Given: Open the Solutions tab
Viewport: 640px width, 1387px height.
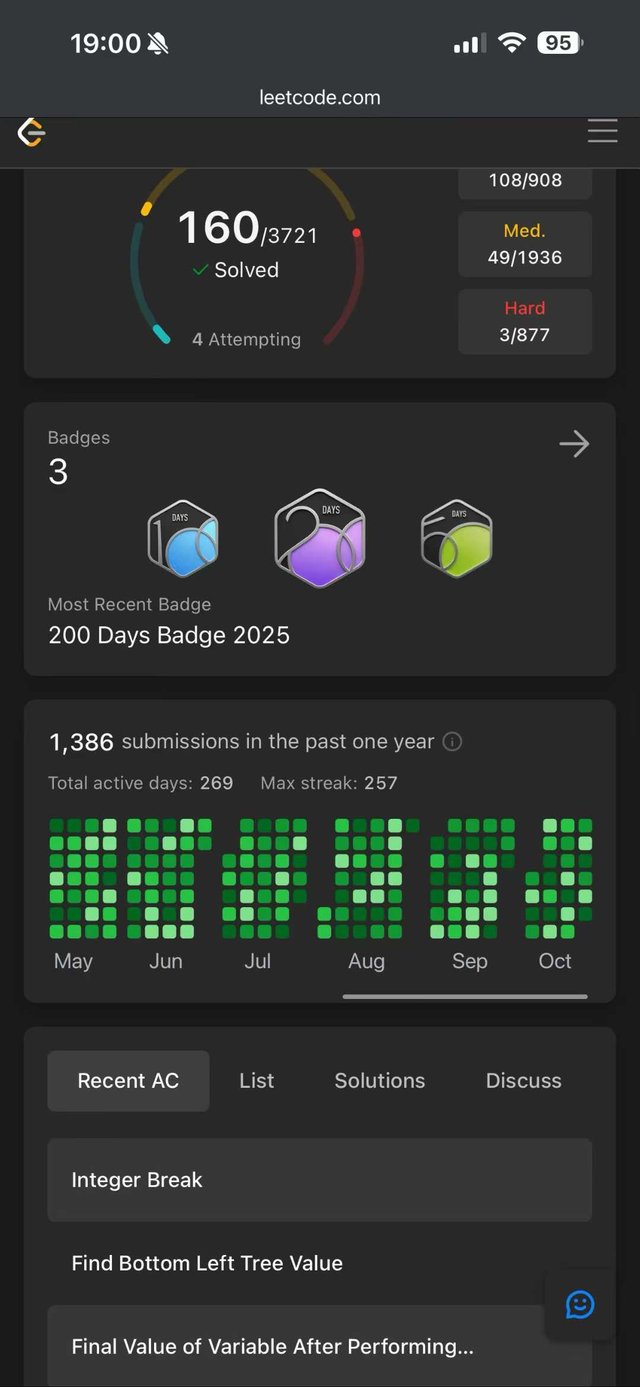Looking at the screenshot, I should [x=380, y=1081].
